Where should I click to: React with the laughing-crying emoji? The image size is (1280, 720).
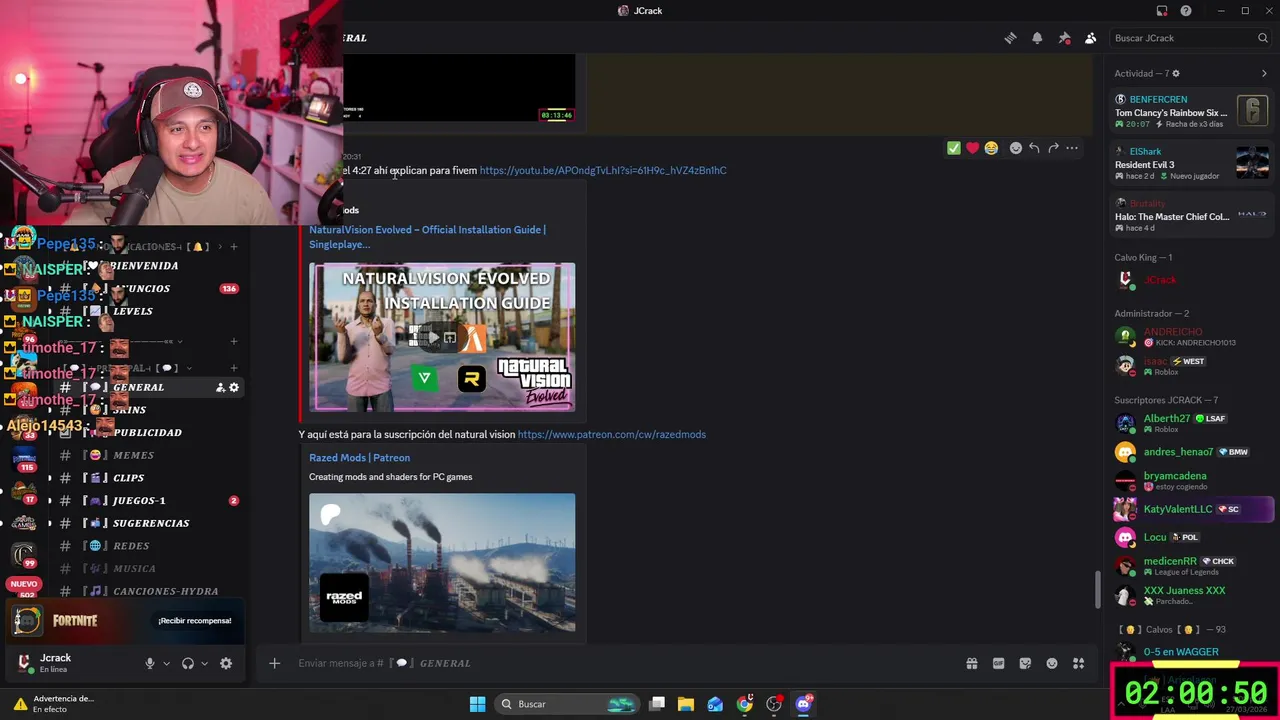pyautogui.click(x=991, y=148)
